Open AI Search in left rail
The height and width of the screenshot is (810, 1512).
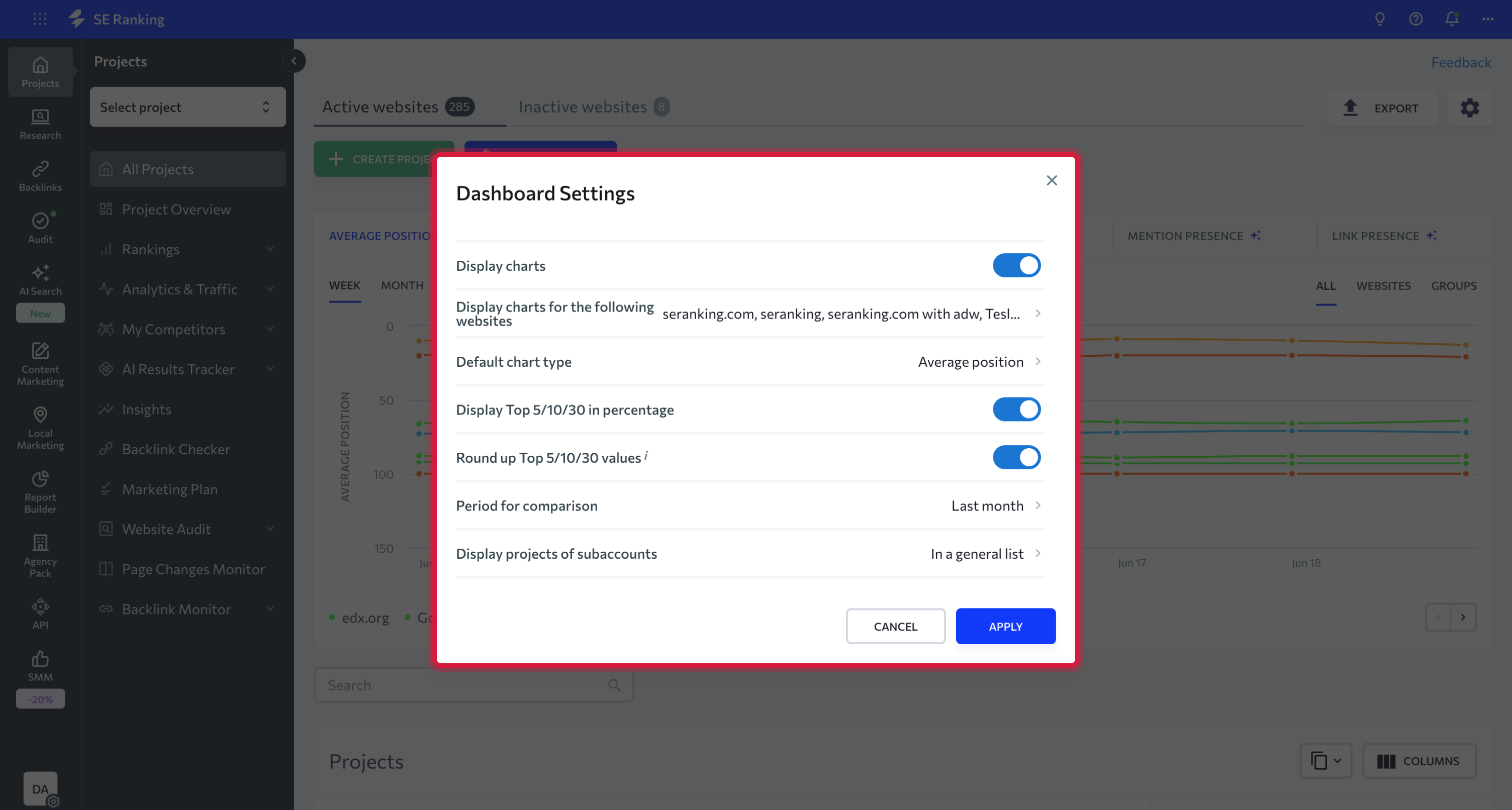[x=41, y=280]
